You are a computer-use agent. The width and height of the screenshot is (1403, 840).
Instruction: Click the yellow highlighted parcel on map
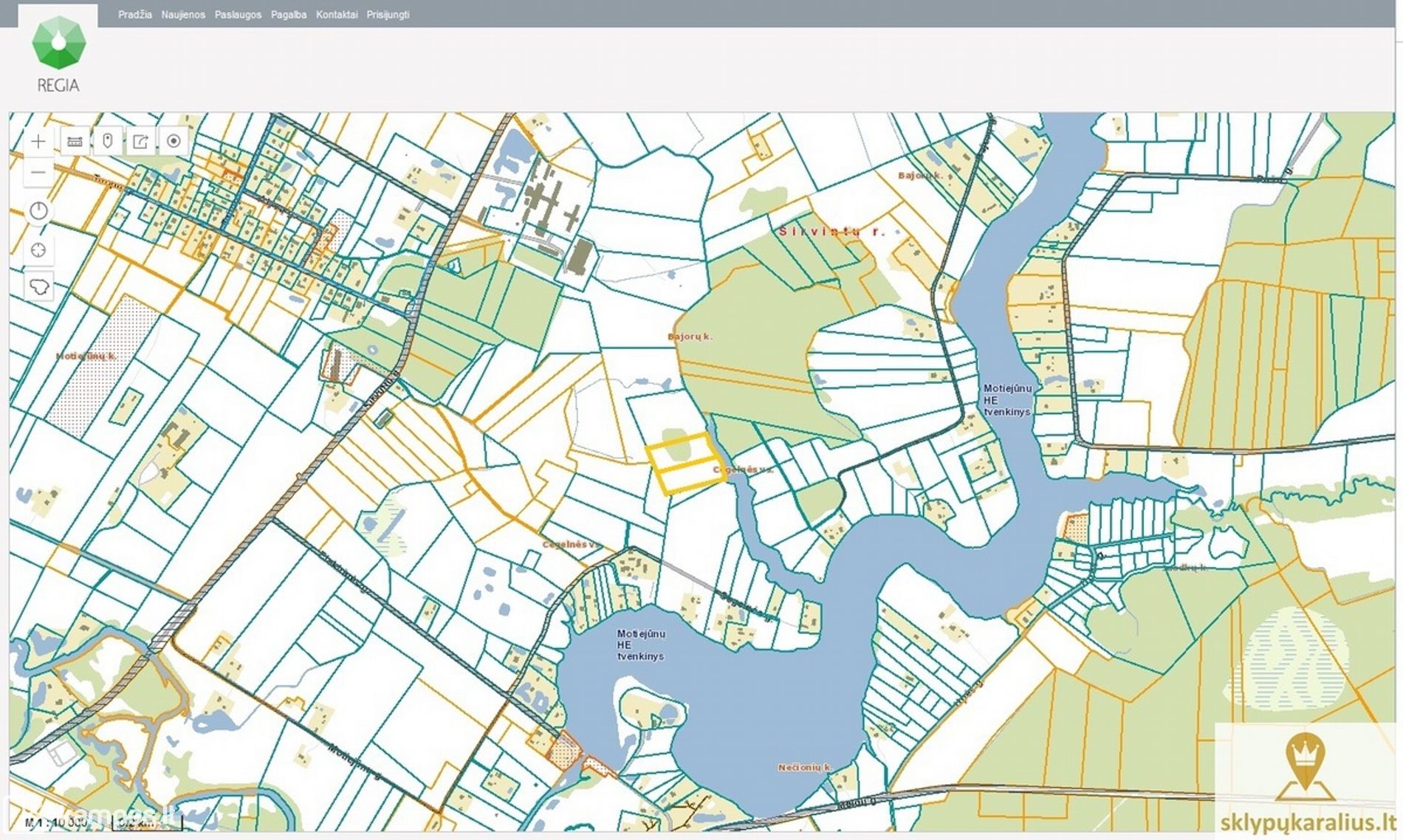[x=685, y=464]
